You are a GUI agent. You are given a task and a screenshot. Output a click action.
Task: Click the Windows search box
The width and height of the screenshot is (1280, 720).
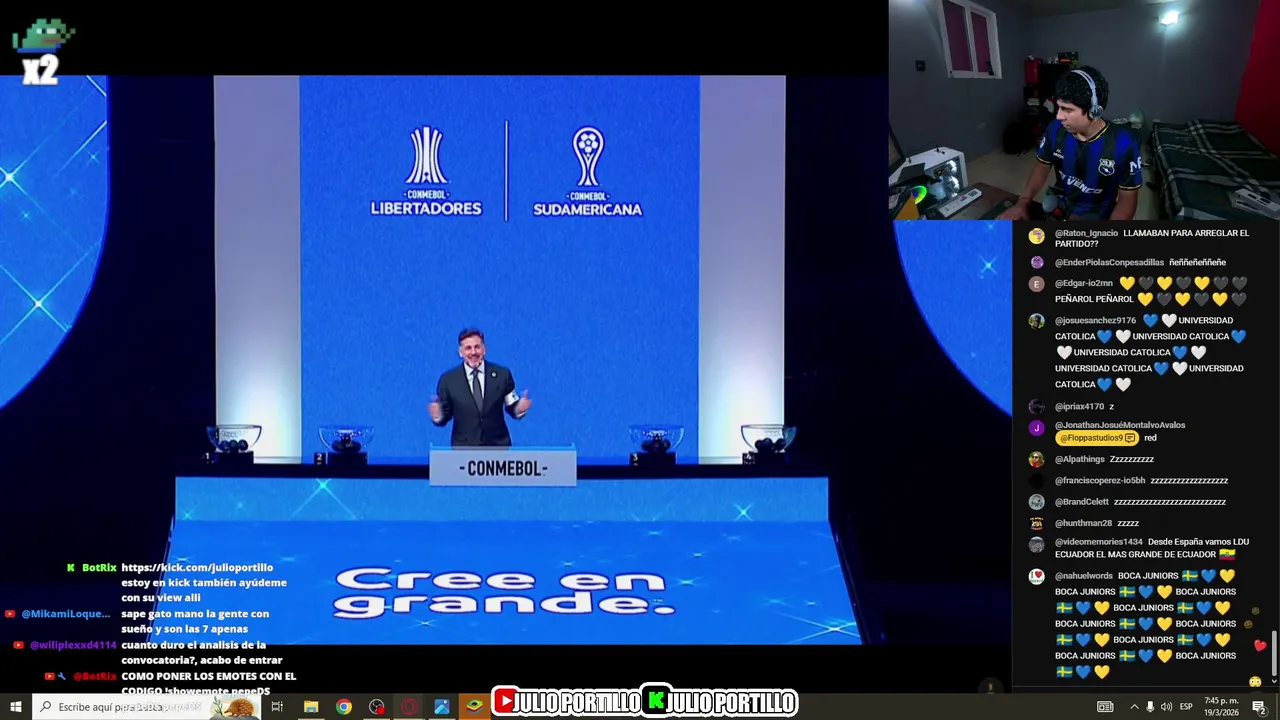[146, 707]
